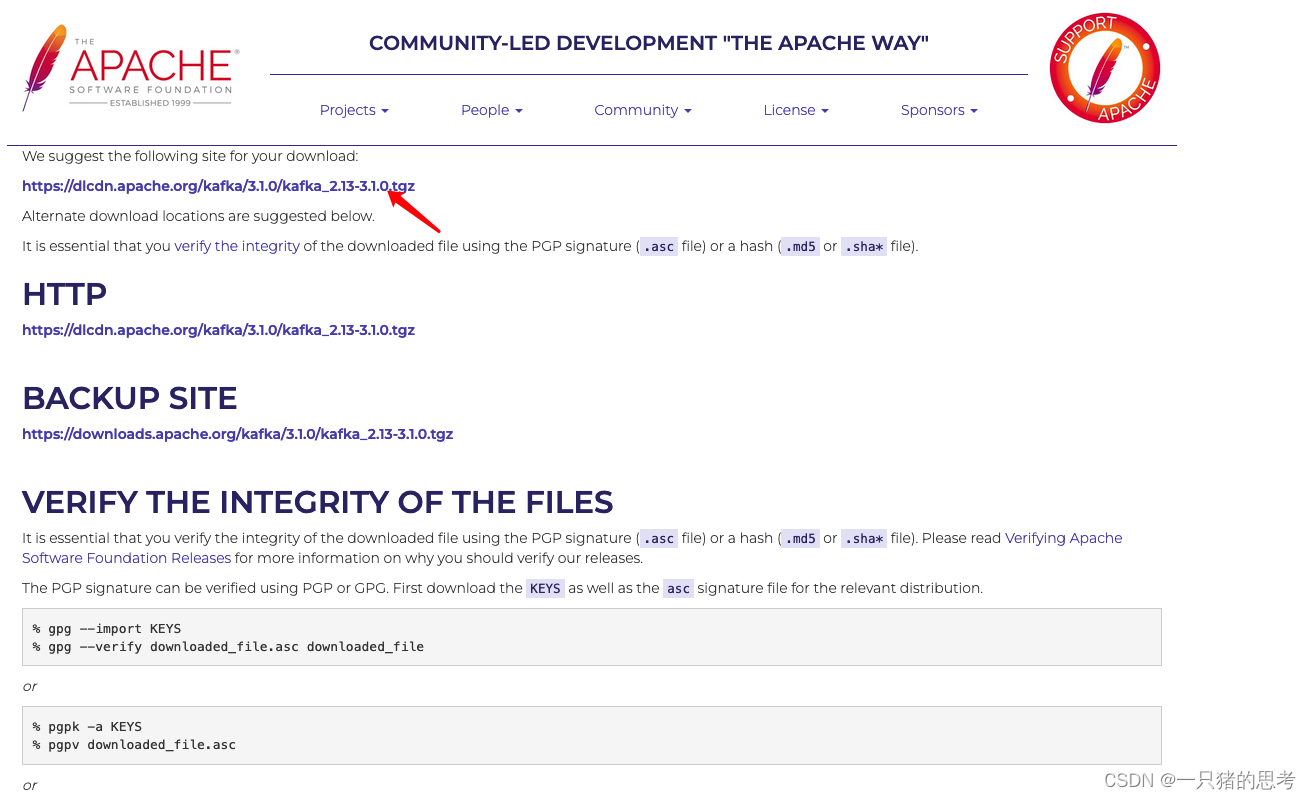Open the People dropdown menu
This screenshot has width=1311, height=799.
point(491,110)
